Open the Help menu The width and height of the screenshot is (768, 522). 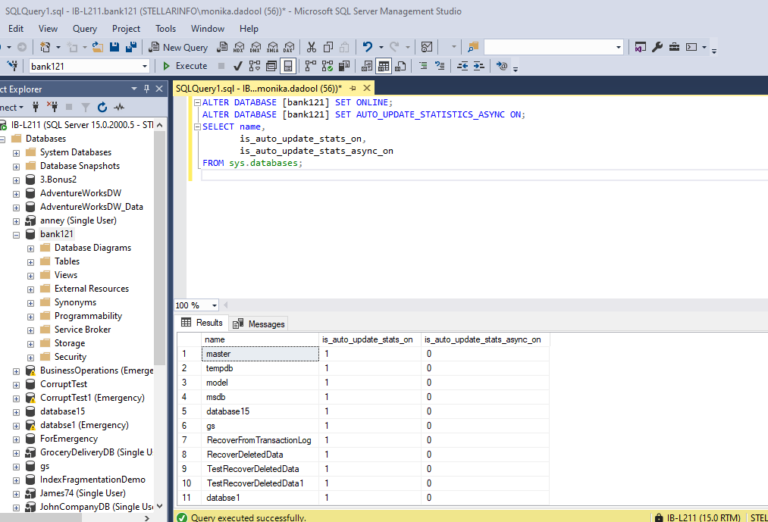tap(249, 28)
